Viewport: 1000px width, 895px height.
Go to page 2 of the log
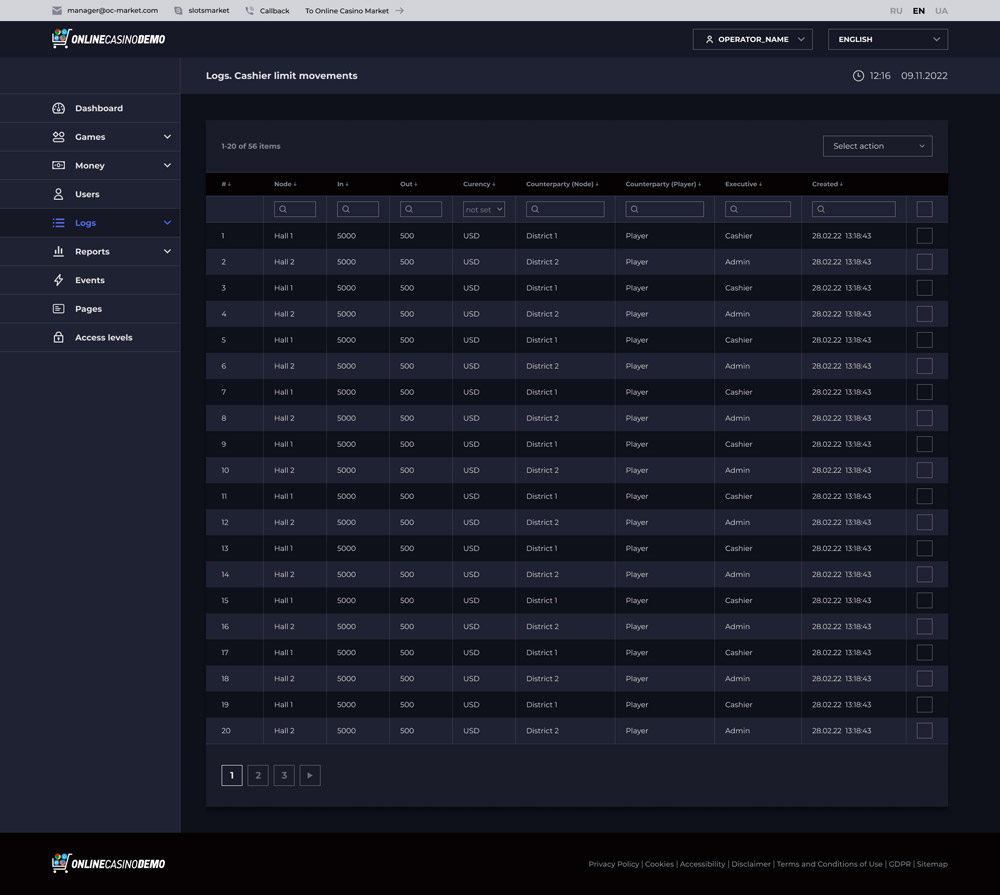click(258, 775)
